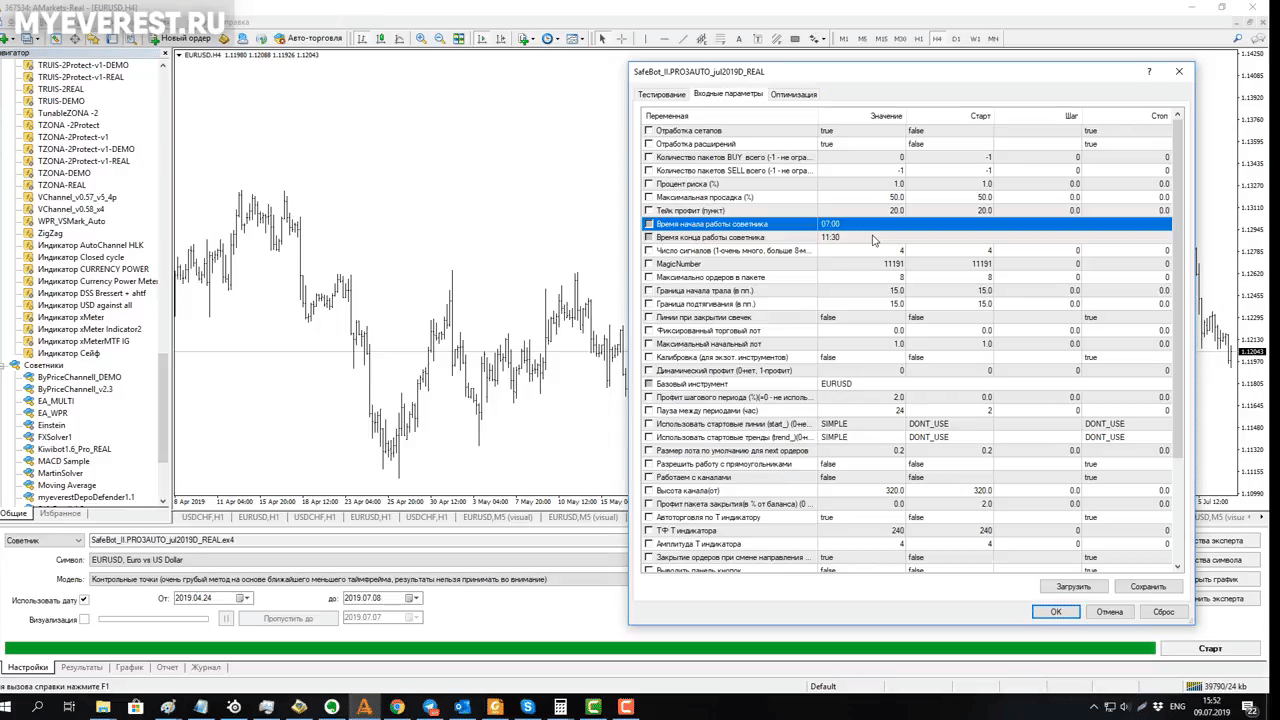Switch chart to D1 timeframe

point(956,39)
